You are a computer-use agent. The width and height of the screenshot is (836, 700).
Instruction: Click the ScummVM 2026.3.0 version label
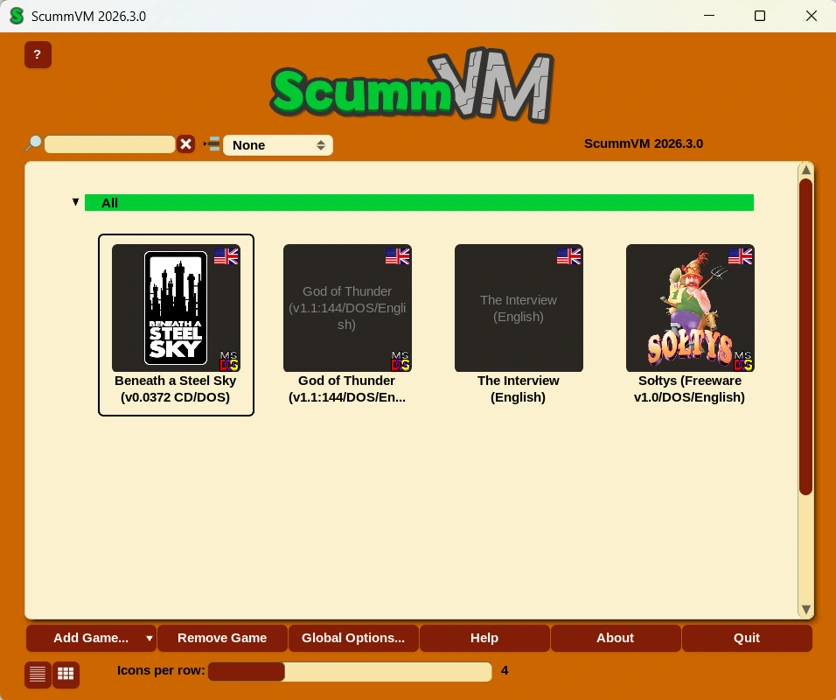coord(643,144)
